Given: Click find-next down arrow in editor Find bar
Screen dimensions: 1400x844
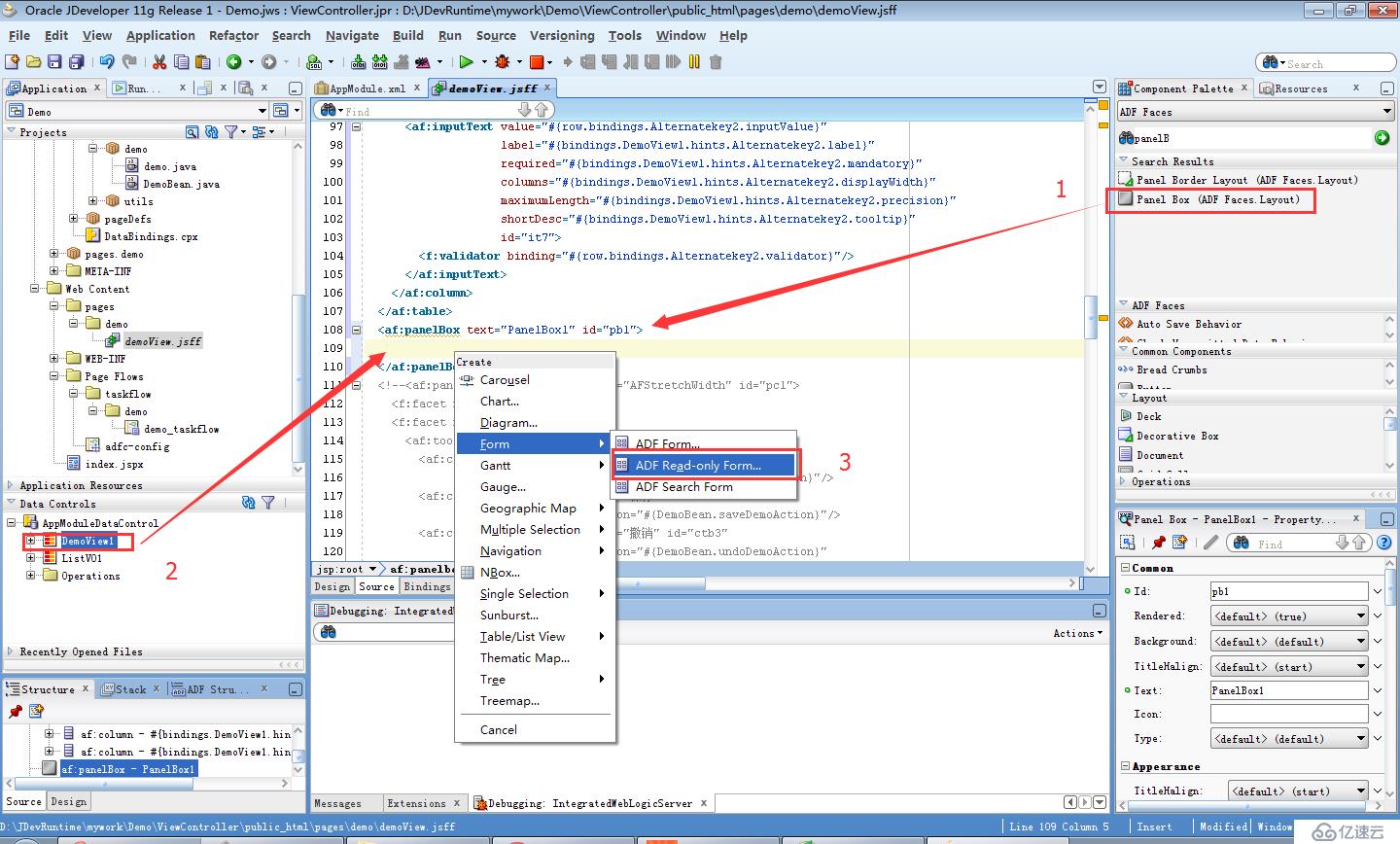Looking at the screenshot, I should coord(525,110).
